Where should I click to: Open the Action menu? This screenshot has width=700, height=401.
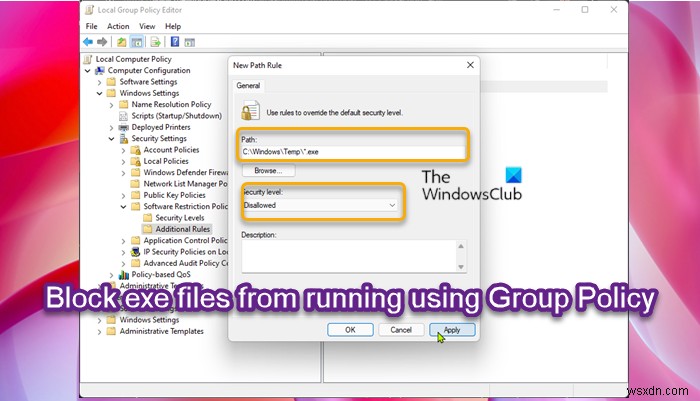tap(118, 26)
